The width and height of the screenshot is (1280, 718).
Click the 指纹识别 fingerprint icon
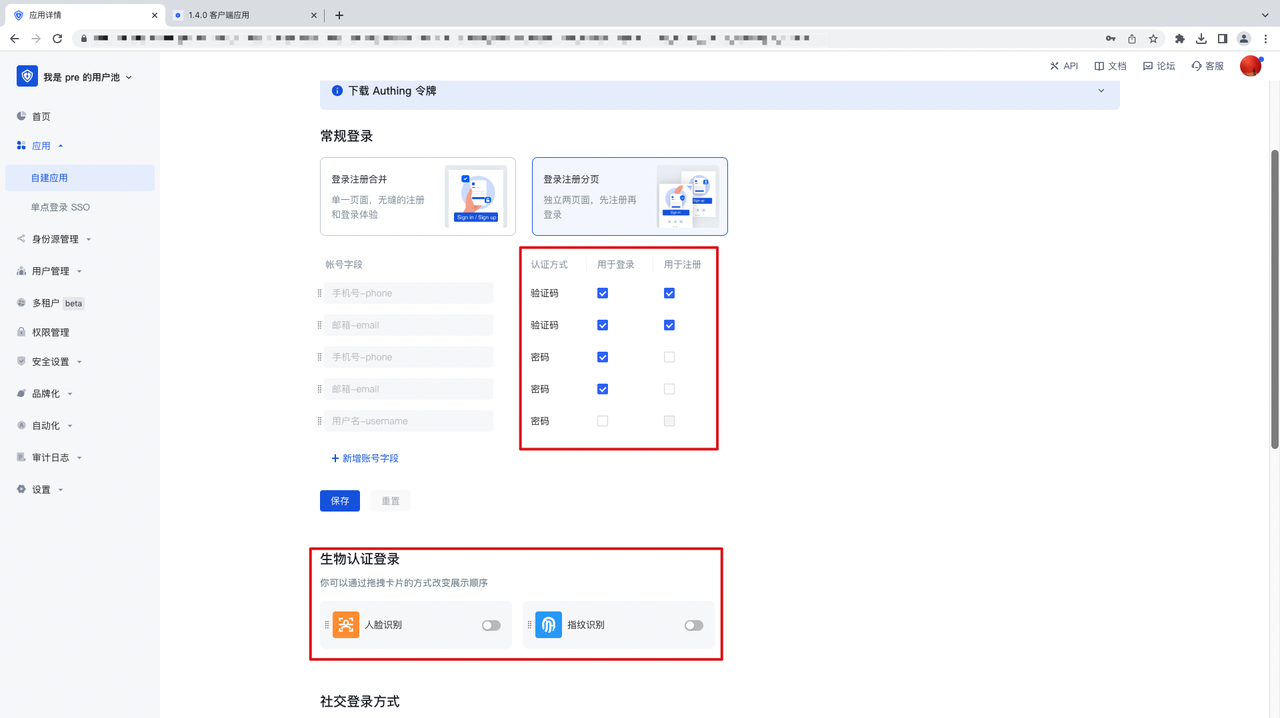coord(549,624)
